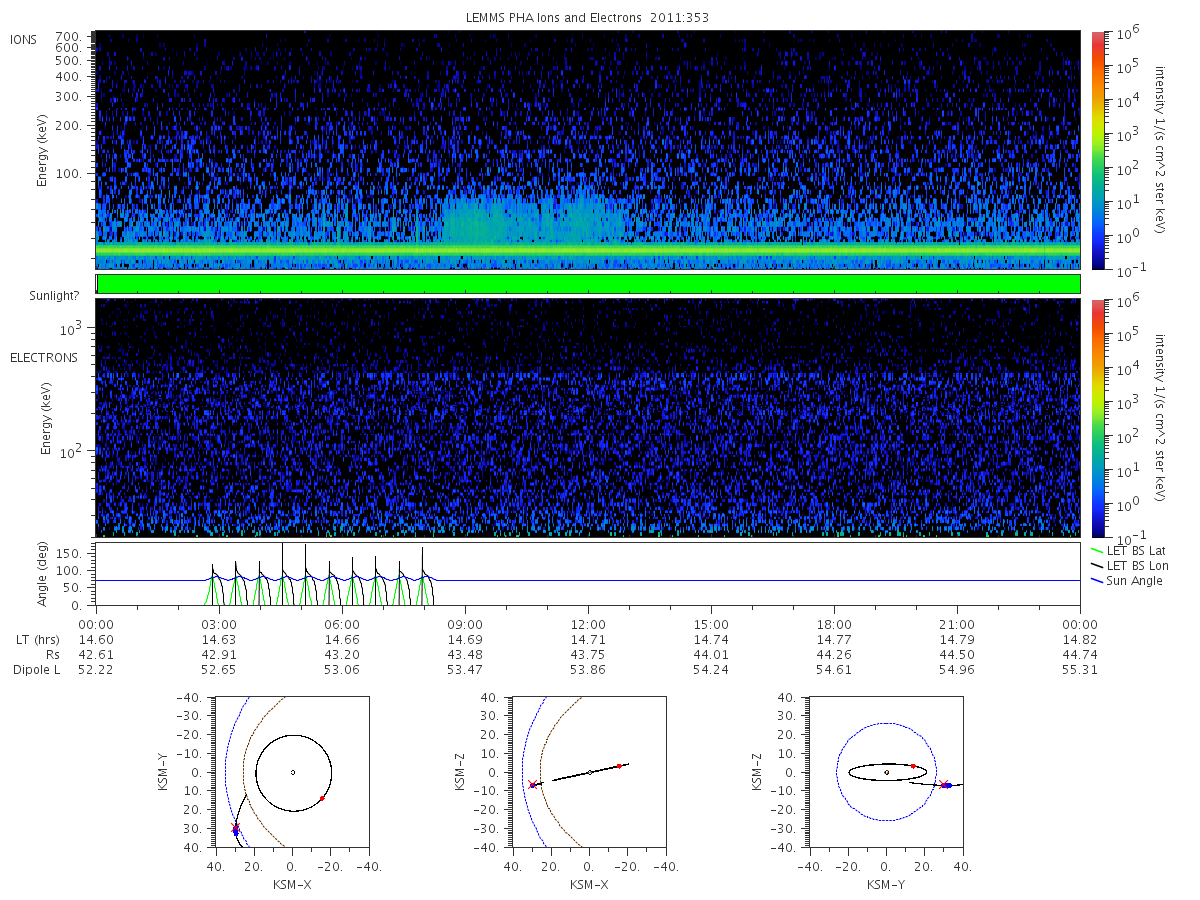
Task: Open the right KSM-Y/KSM-Z orbit plot
Action: [886, 772]
